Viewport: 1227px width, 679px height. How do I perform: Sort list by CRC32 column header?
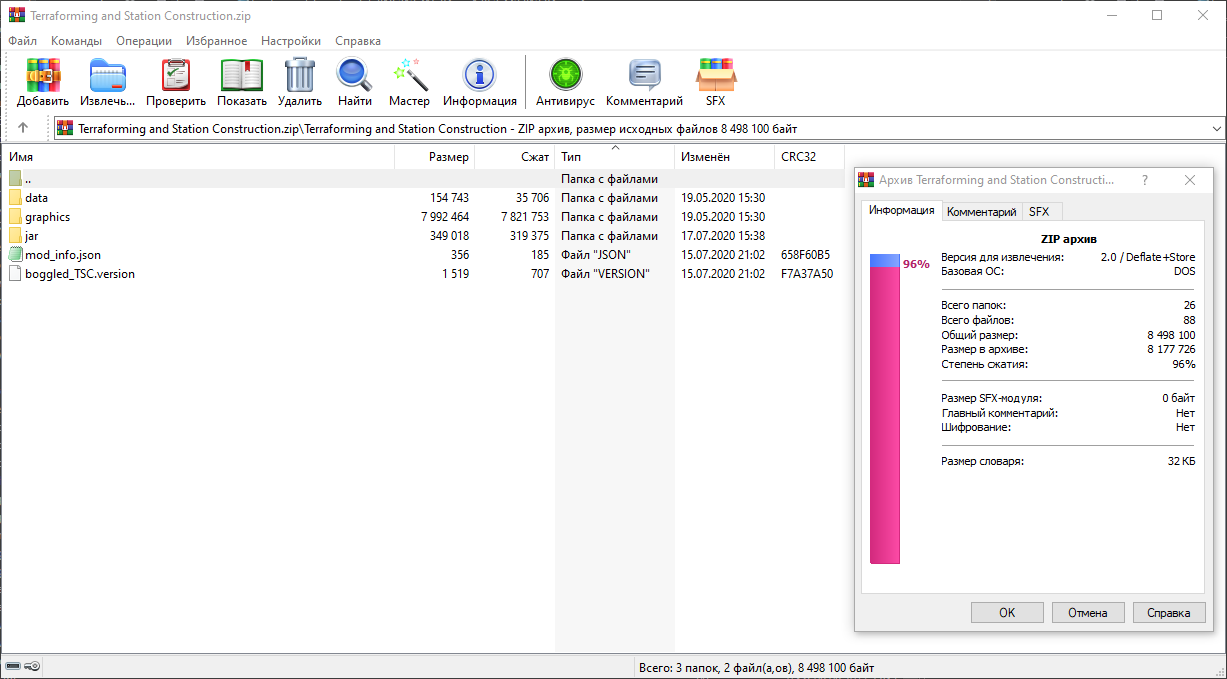[x=810, y=157]
